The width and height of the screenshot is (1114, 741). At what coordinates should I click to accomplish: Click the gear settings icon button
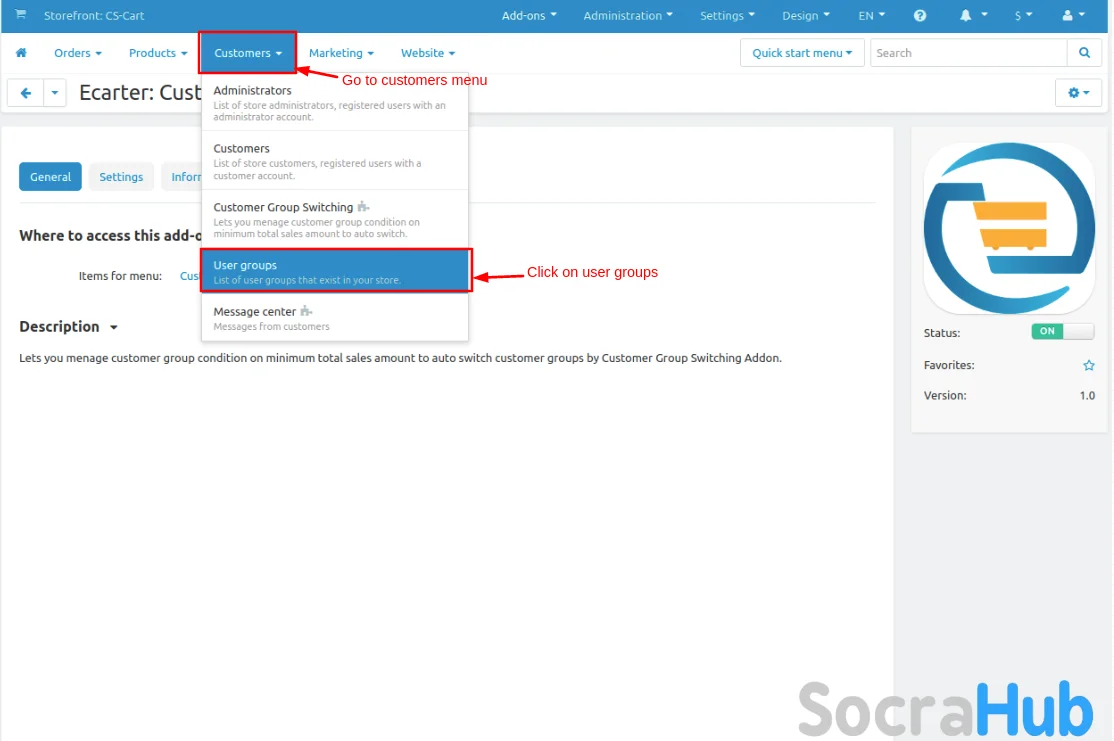(1078, 93)
